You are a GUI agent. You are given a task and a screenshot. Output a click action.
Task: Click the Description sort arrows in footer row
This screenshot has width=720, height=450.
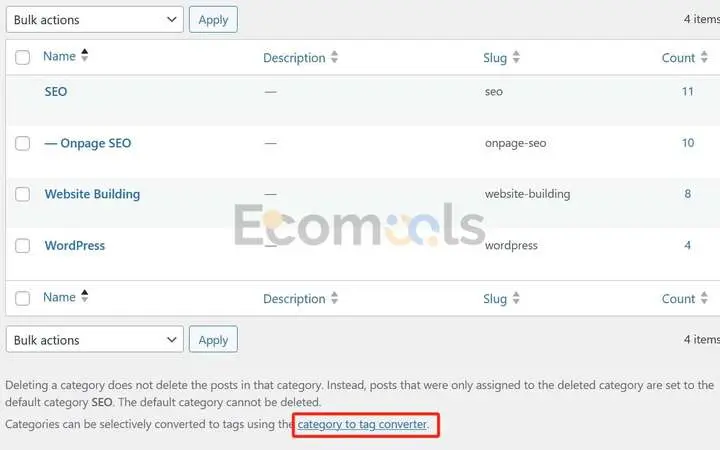334,298
